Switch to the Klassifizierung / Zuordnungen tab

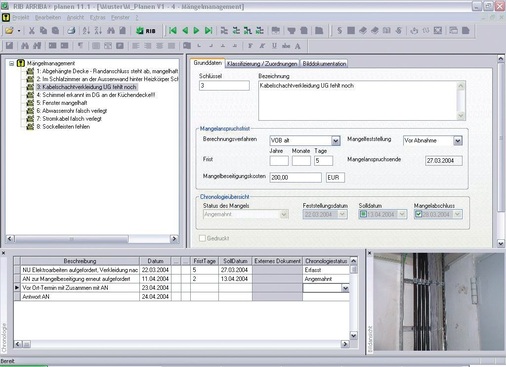coord(262,64)
